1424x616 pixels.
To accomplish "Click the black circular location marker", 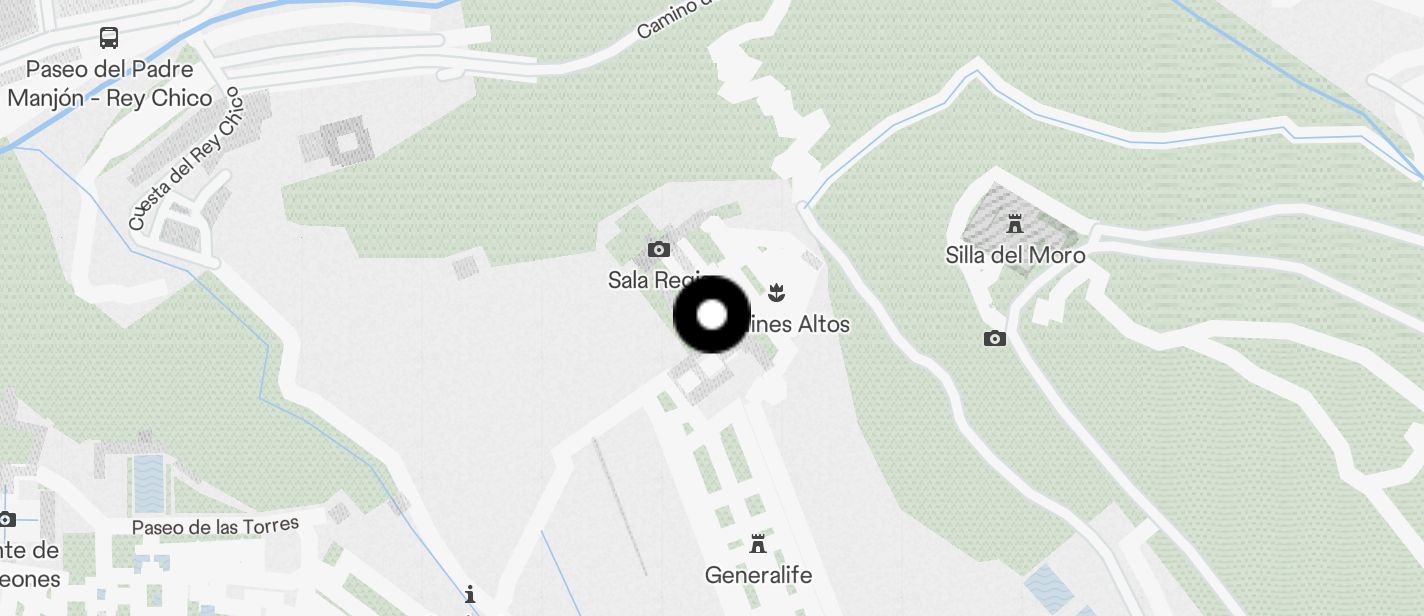I will [712, 315].
